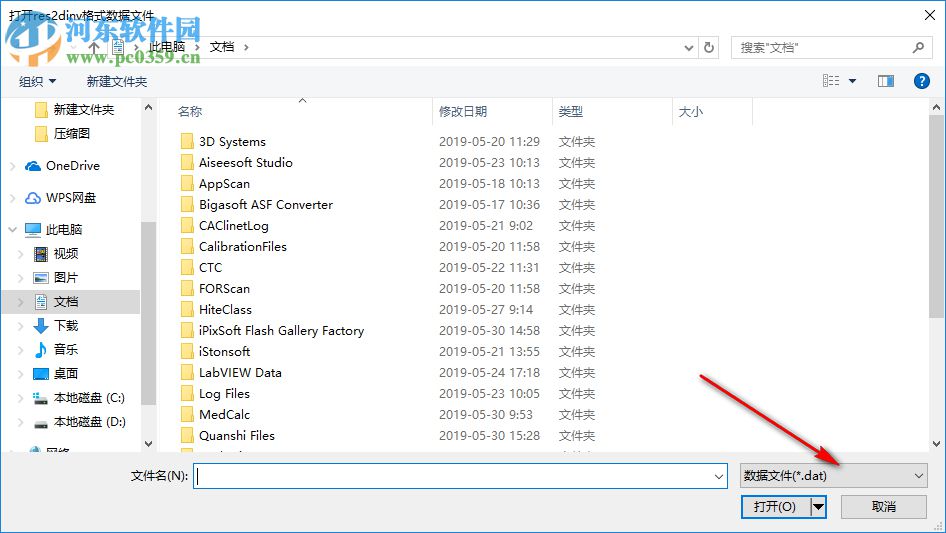Click in the 文件名 input field
Screen dimensions: 946x533
[460, 476]
